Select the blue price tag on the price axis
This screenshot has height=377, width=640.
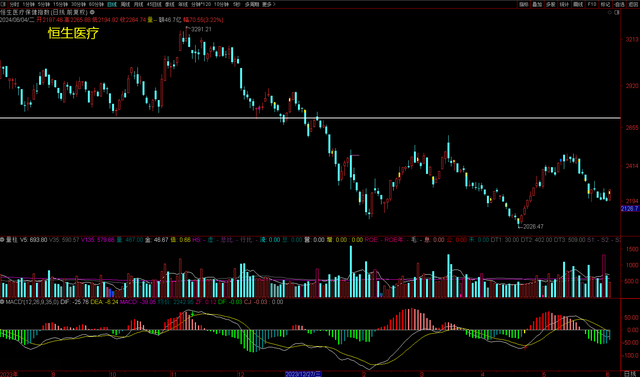pyautogui.click(x=630, y=208)
